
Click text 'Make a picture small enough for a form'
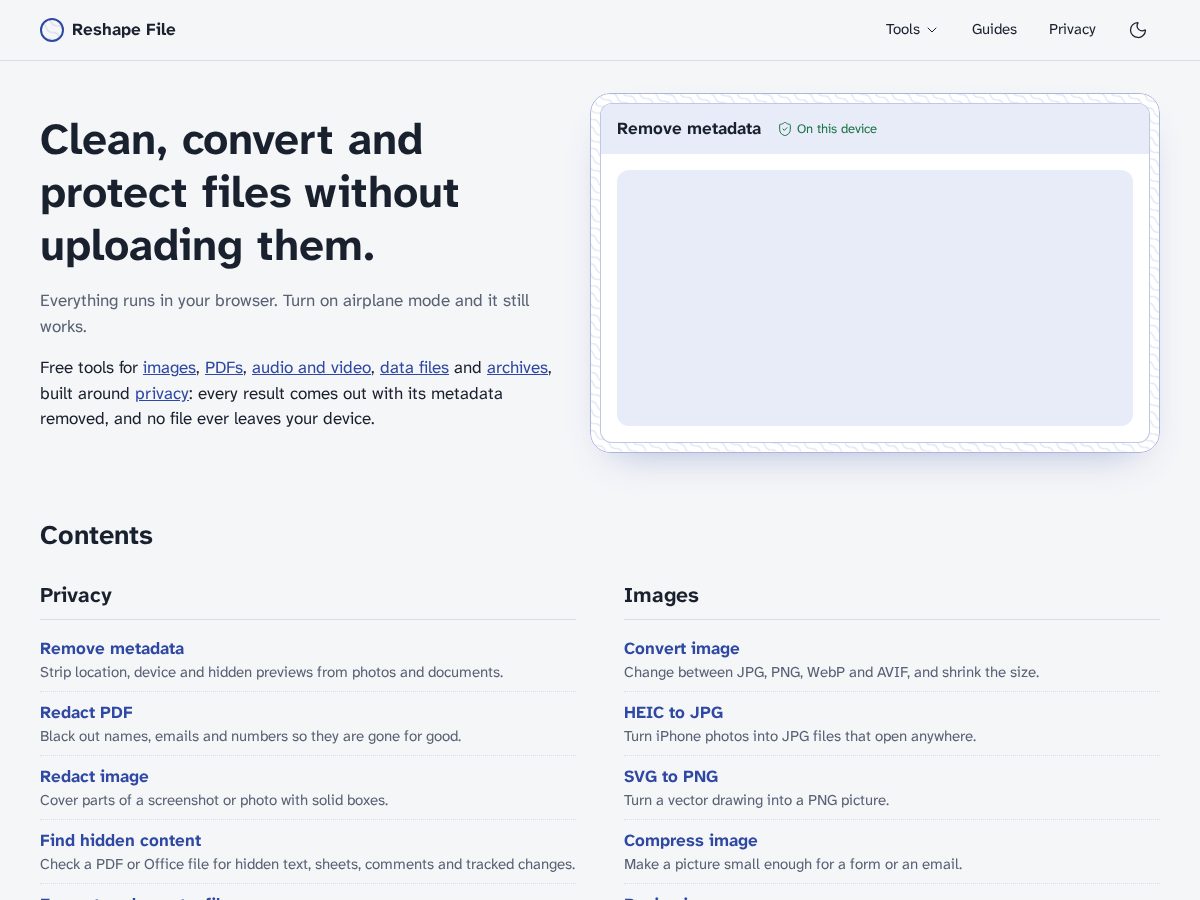pyautogui.click(x=752, y=864)
